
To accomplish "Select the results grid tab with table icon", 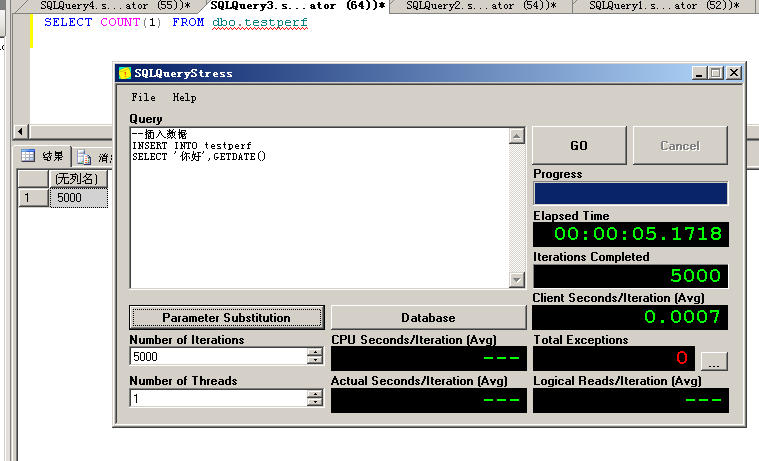I will (x=42, y=156).
